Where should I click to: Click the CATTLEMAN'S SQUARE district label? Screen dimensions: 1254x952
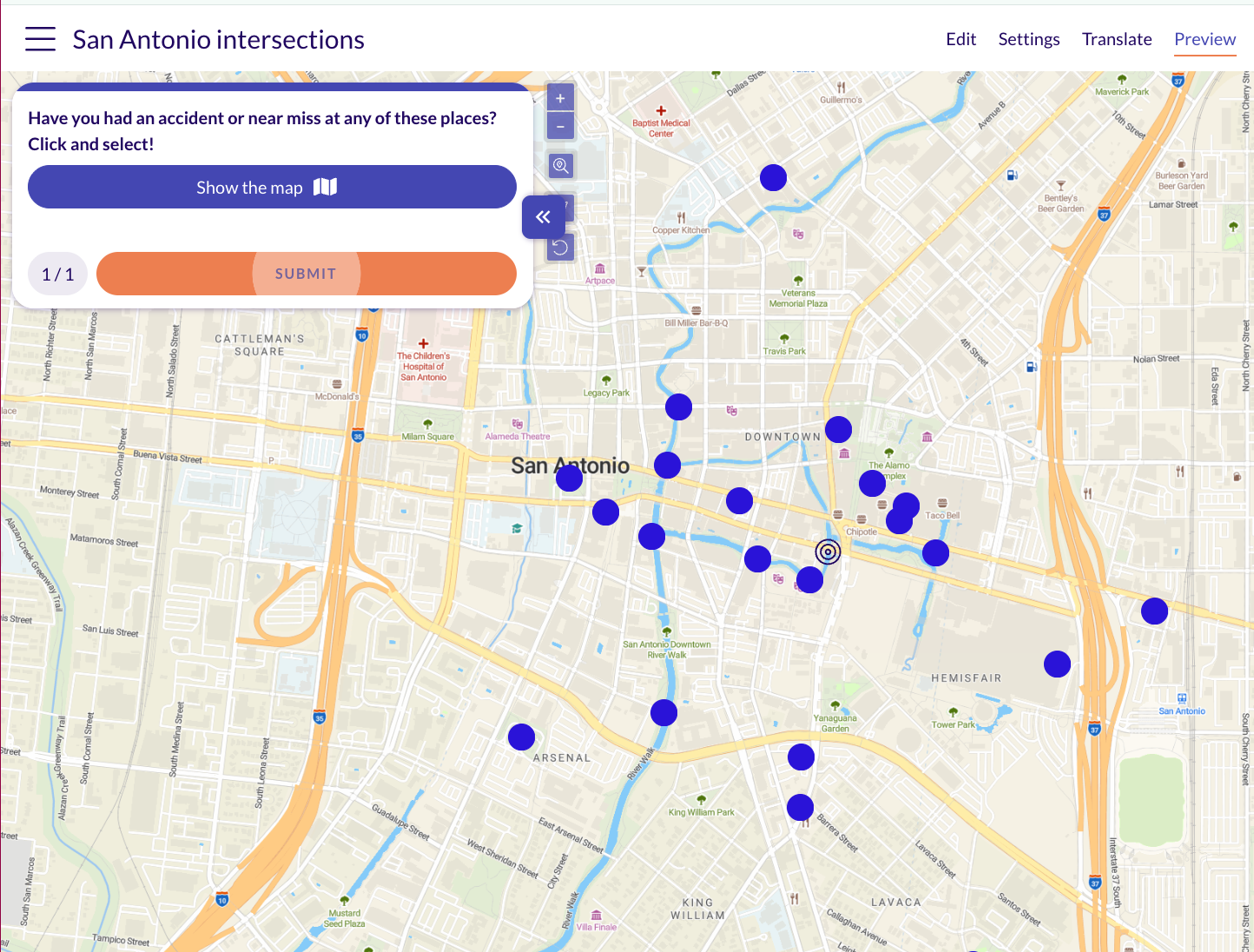[x=260, y=345]
